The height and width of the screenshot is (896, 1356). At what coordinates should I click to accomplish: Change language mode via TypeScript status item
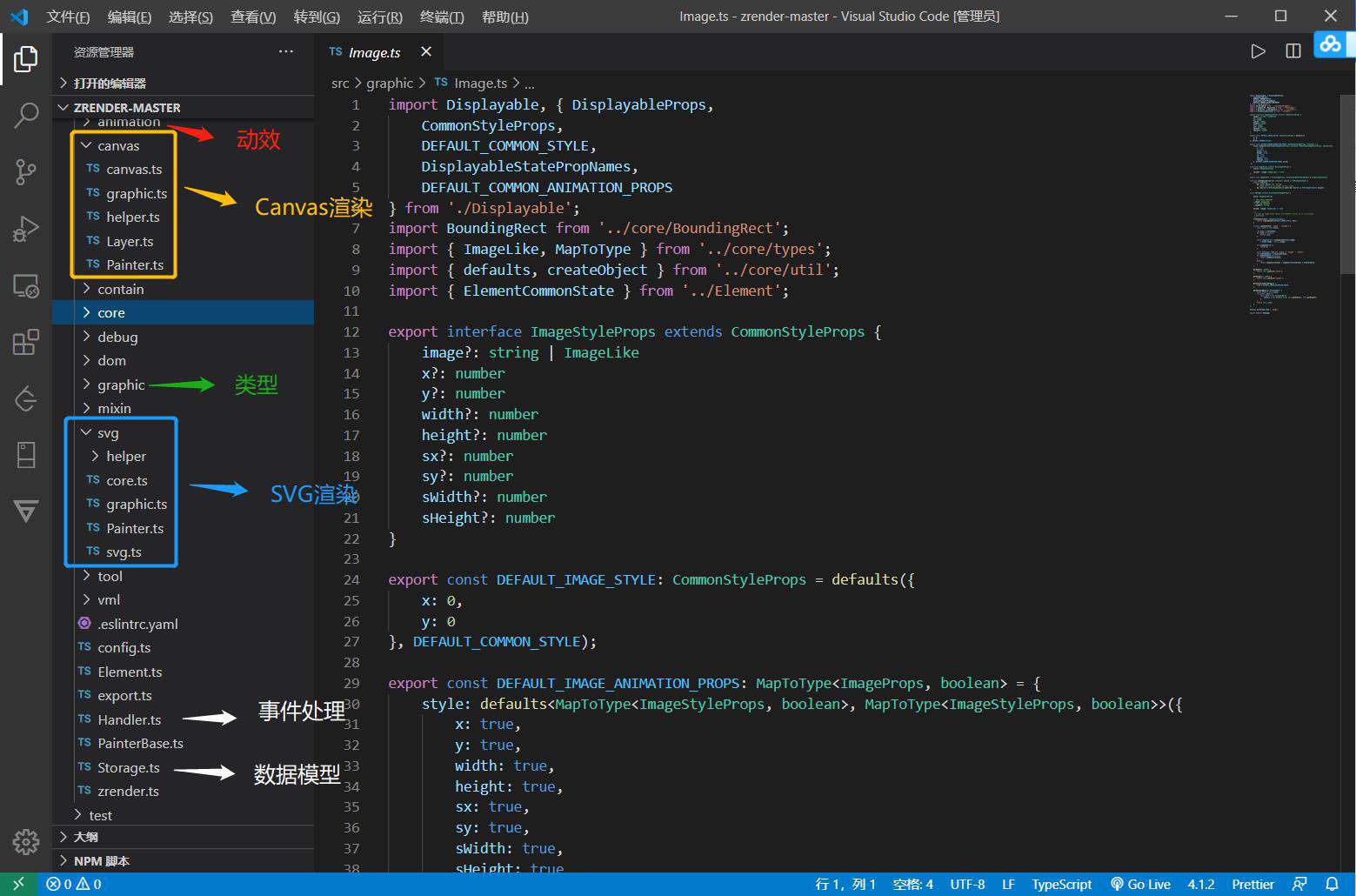(x=1061, y=884)
